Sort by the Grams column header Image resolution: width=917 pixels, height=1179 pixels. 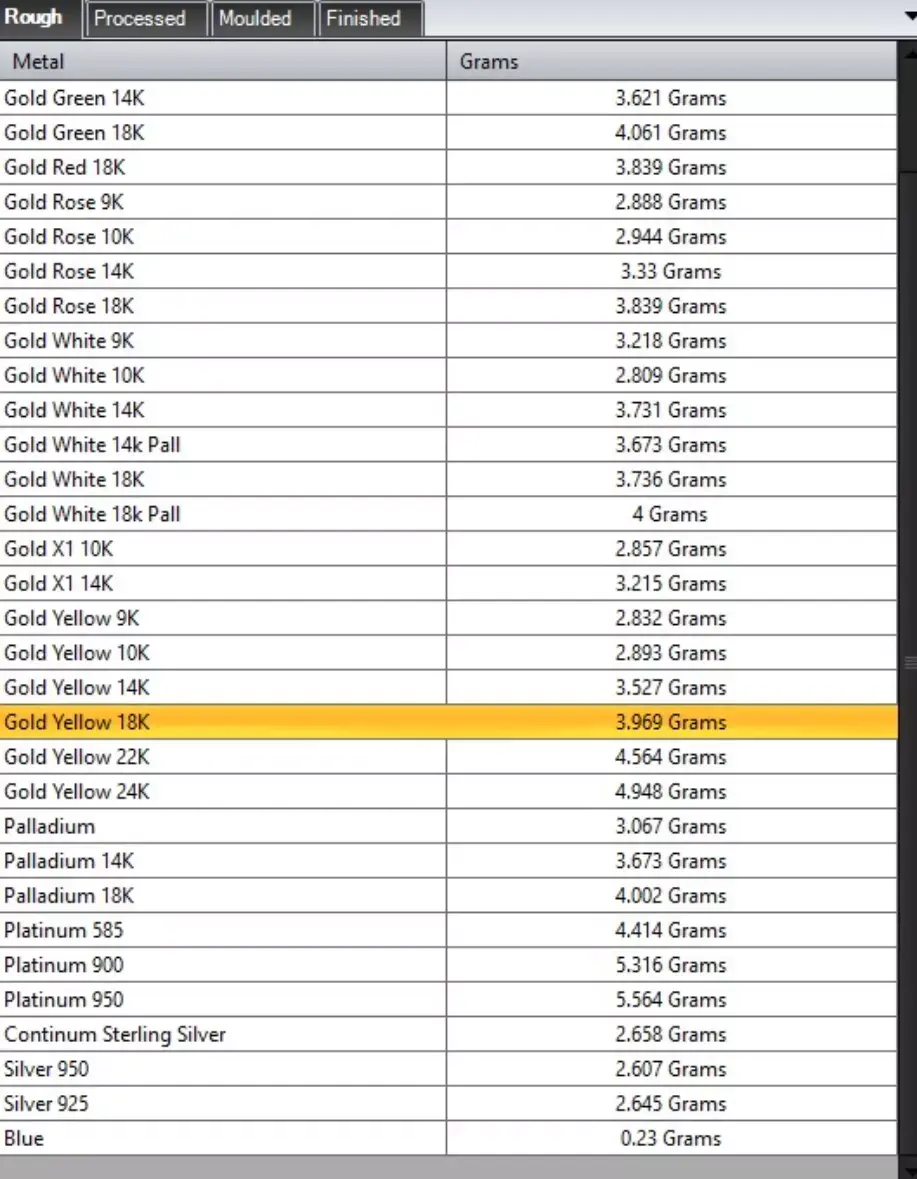[670, 62]
